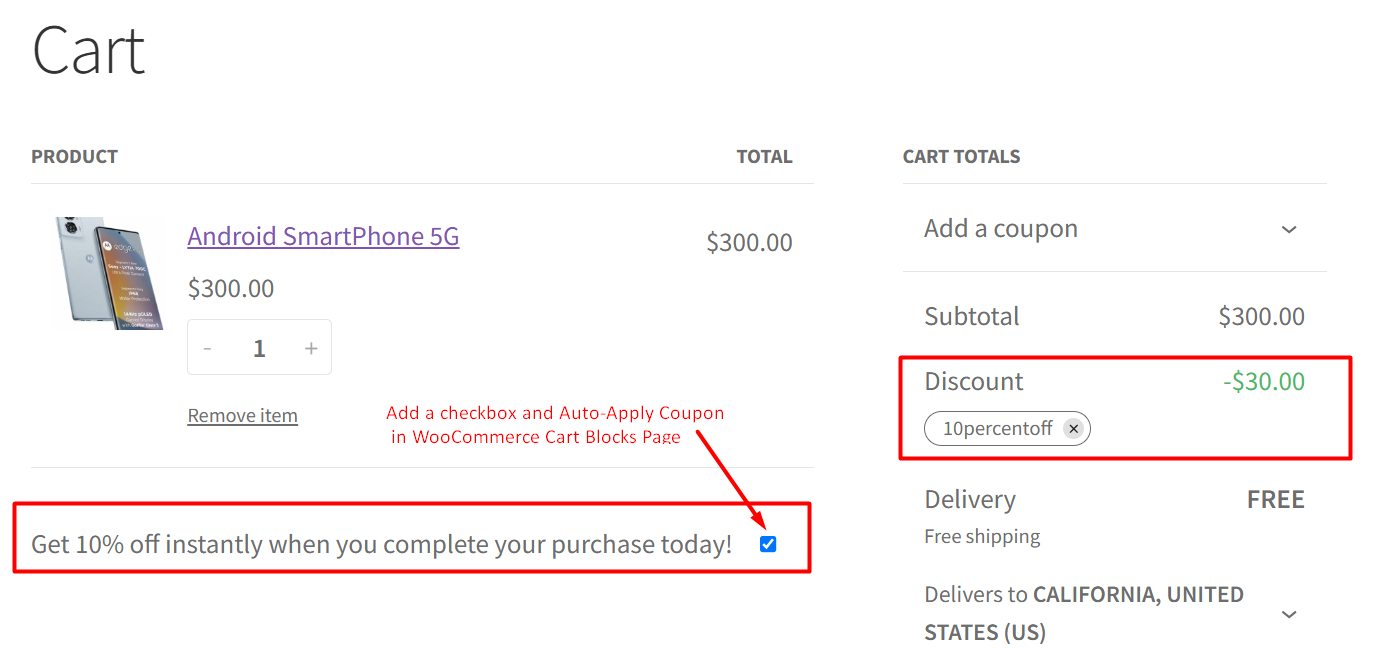Click the Get 10% off instantly label text
Viewport: 1389px width, 663px height.
click(x=381, y=545)
